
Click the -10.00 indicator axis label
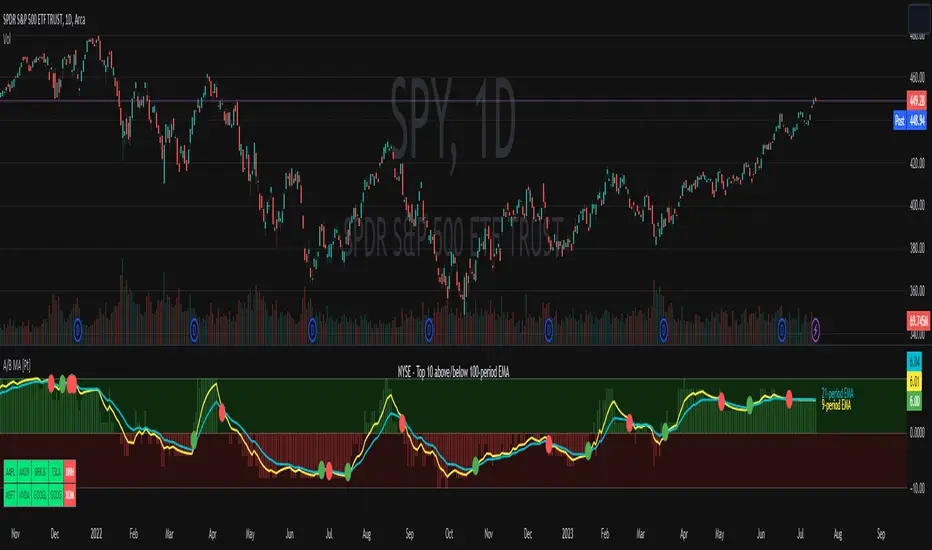(x=918, y=488)
